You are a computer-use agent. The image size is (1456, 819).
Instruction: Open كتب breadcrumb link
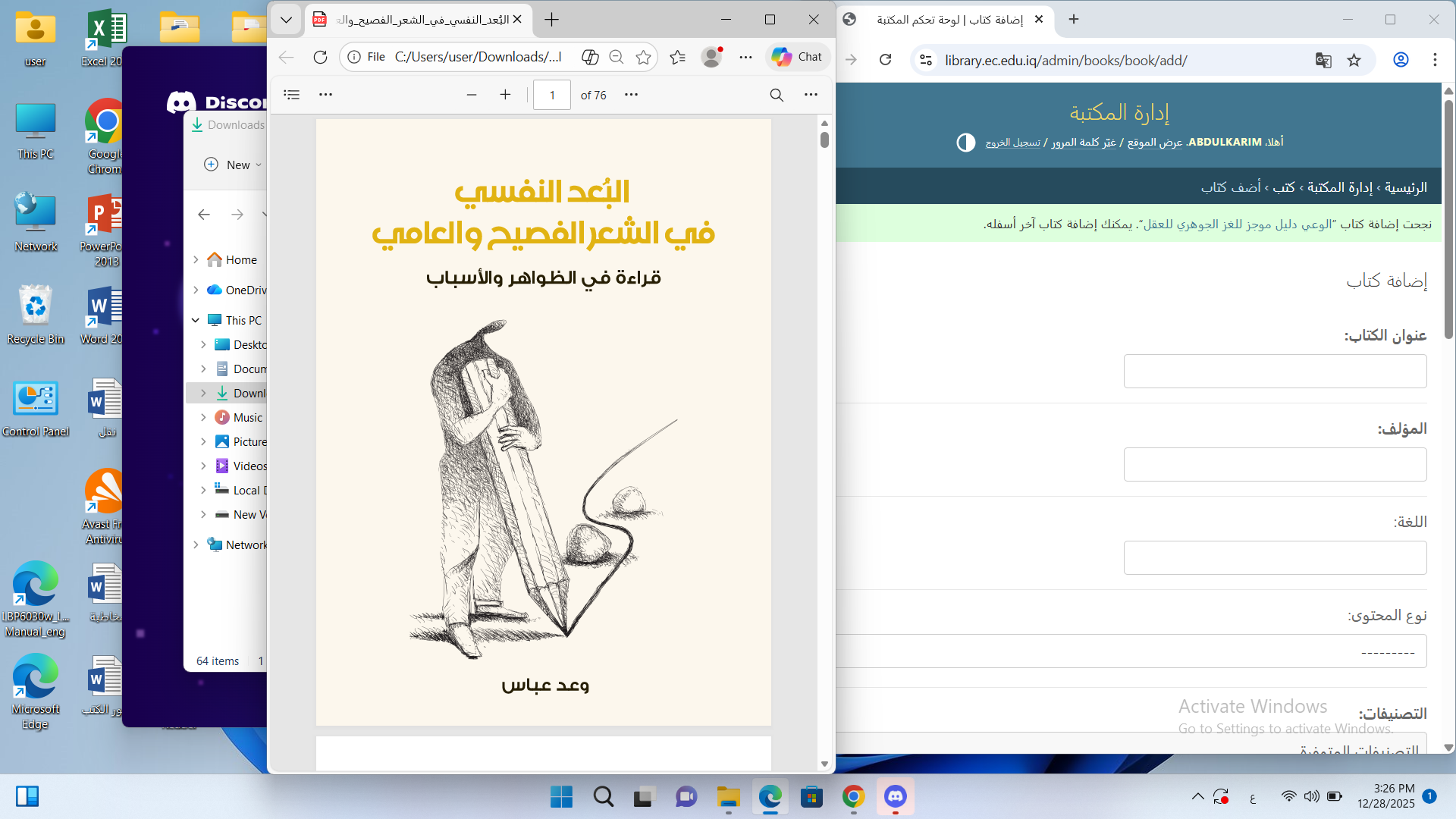pos(1284,187)
